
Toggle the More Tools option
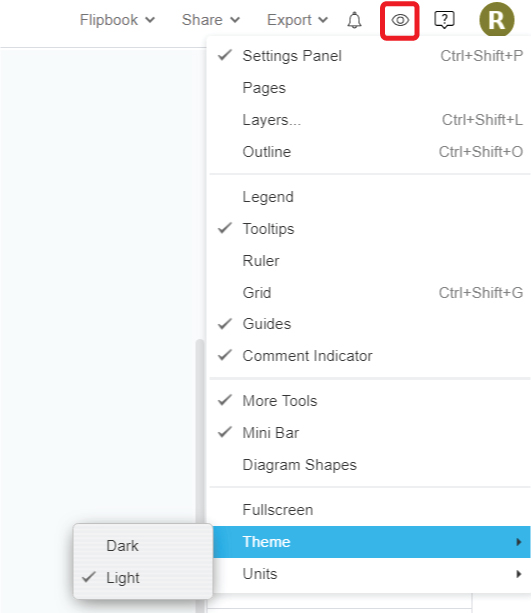pyautogui.click(x=370, y=401)
